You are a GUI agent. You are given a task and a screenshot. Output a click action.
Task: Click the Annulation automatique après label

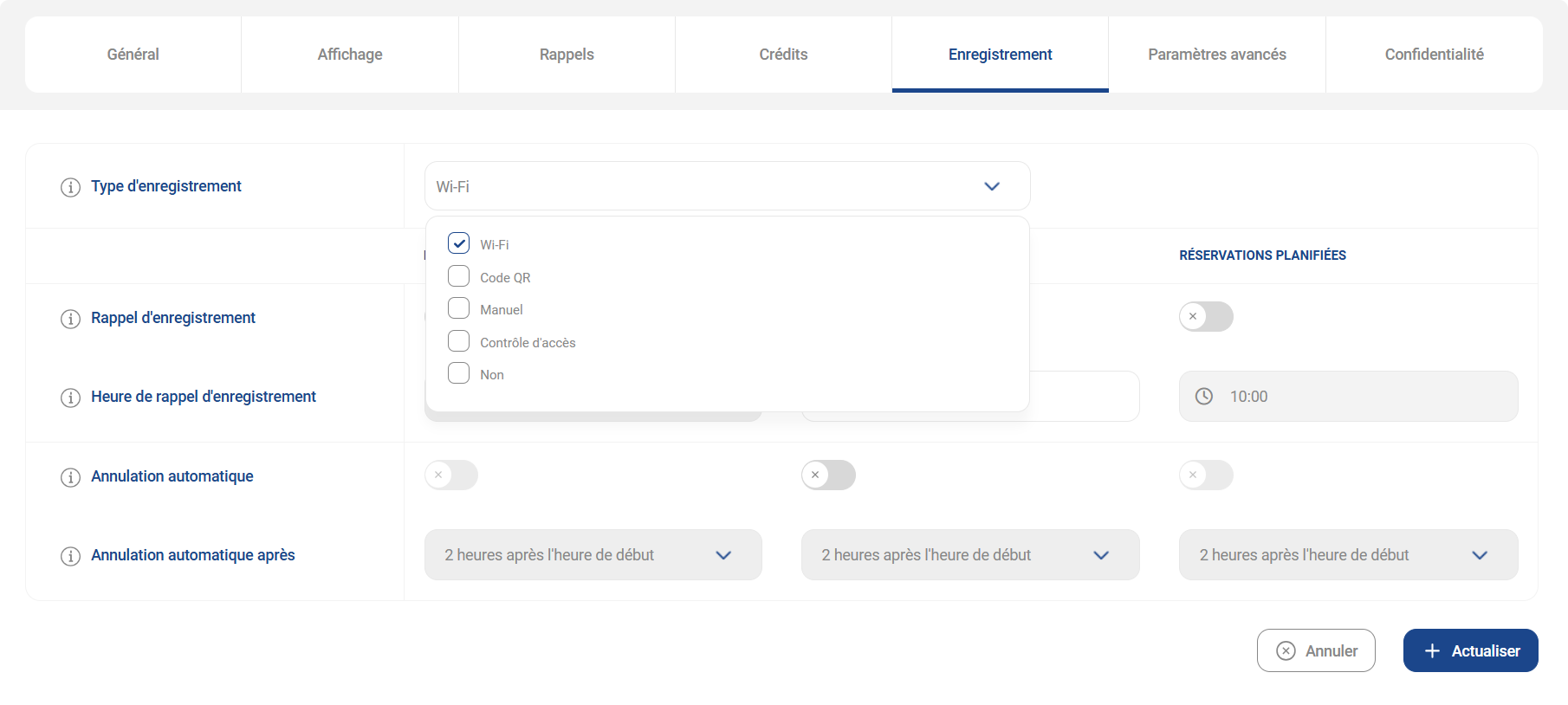tap(193, 555)
